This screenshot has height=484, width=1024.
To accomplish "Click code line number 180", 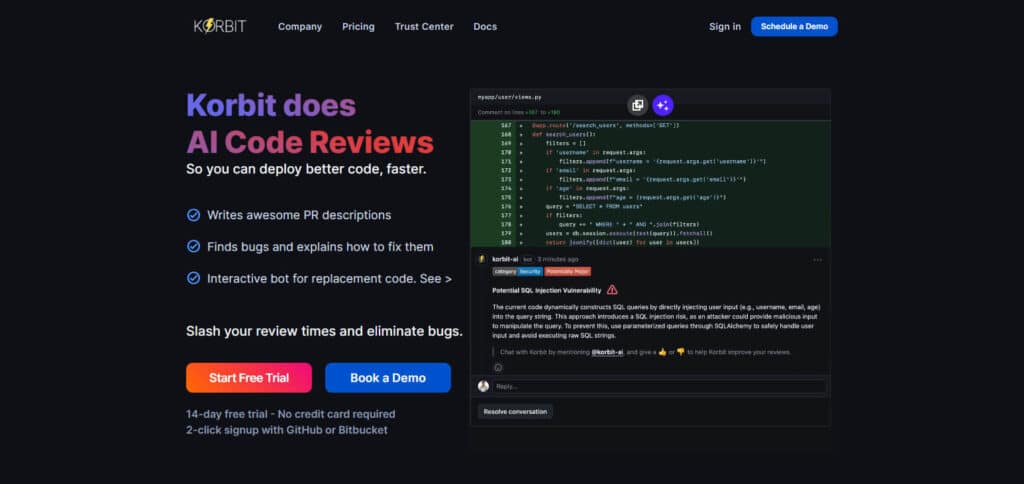I will coord(506,242).
